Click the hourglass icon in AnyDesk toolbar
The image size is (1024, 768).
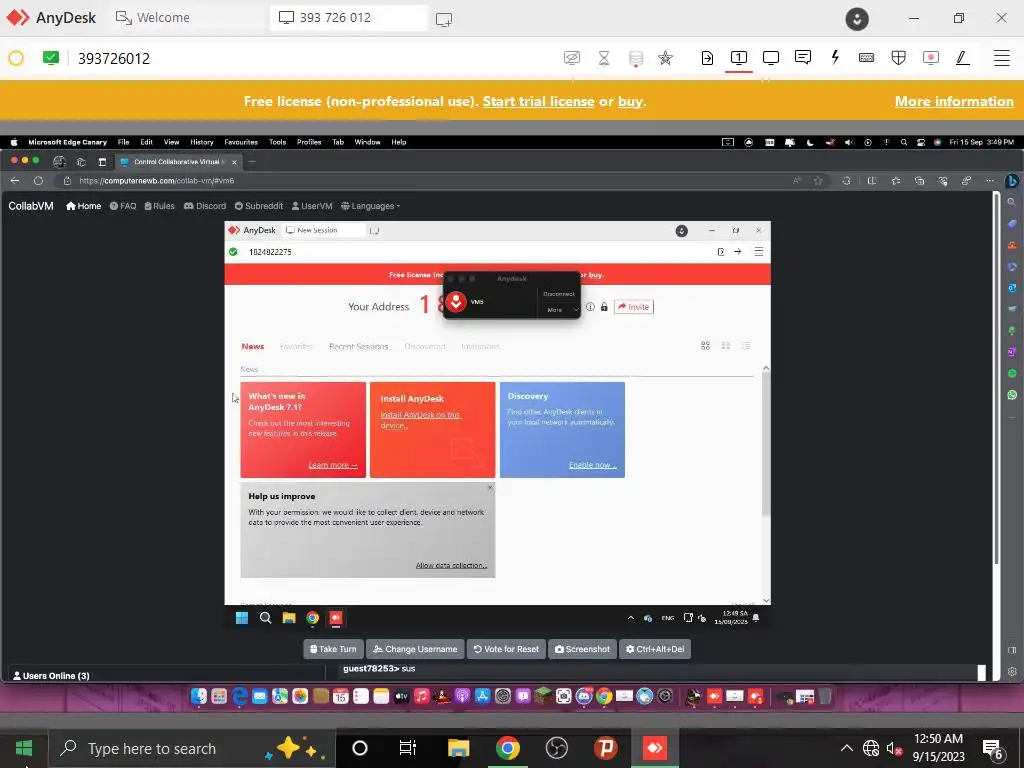click(x=604, y=58)
